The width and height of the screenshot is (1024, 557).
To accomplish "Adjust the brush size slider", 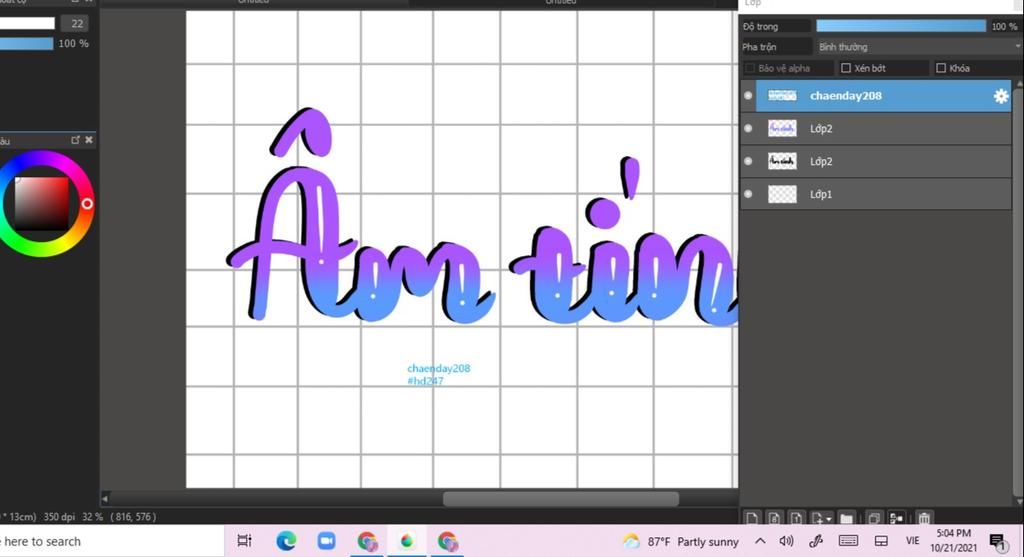I will pyautogui.click(x=27, y=24).
